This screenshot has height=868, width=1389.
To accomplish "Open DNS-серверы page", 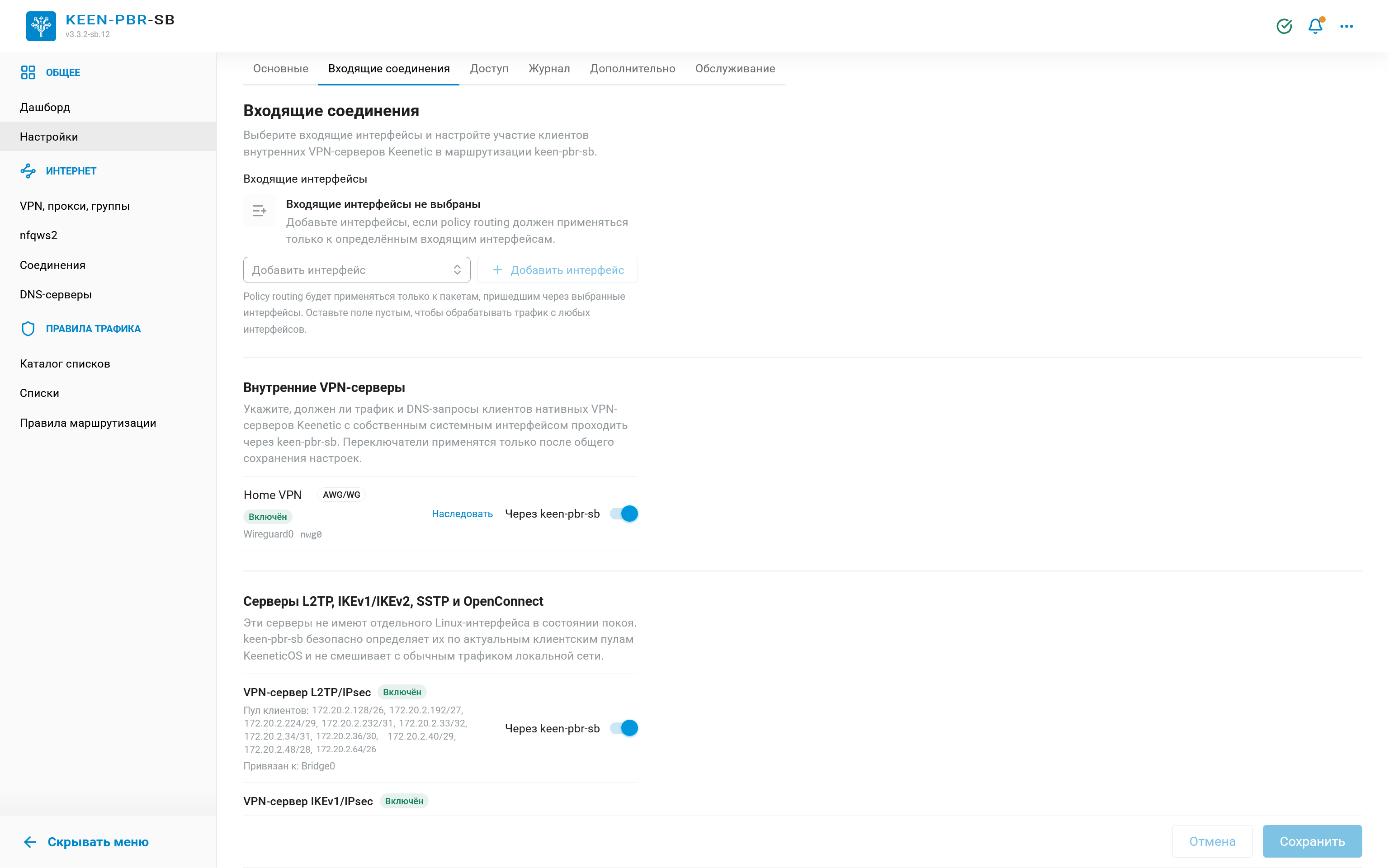I will point(108,294).
